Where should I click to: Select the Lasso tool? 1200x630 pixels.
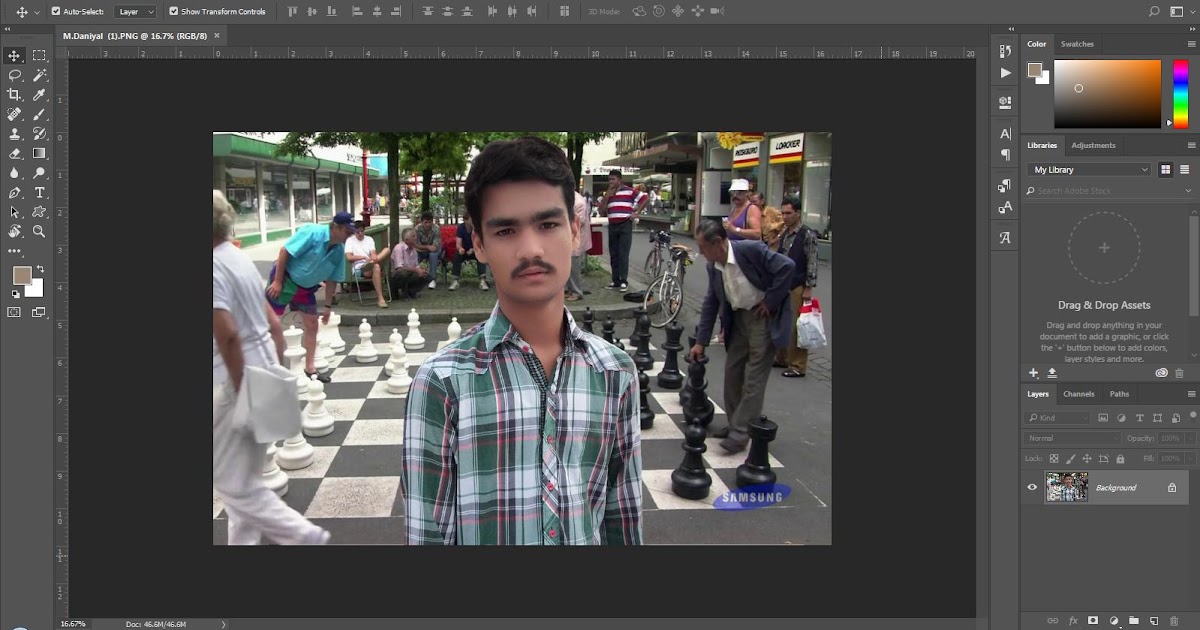coord(14,77)
